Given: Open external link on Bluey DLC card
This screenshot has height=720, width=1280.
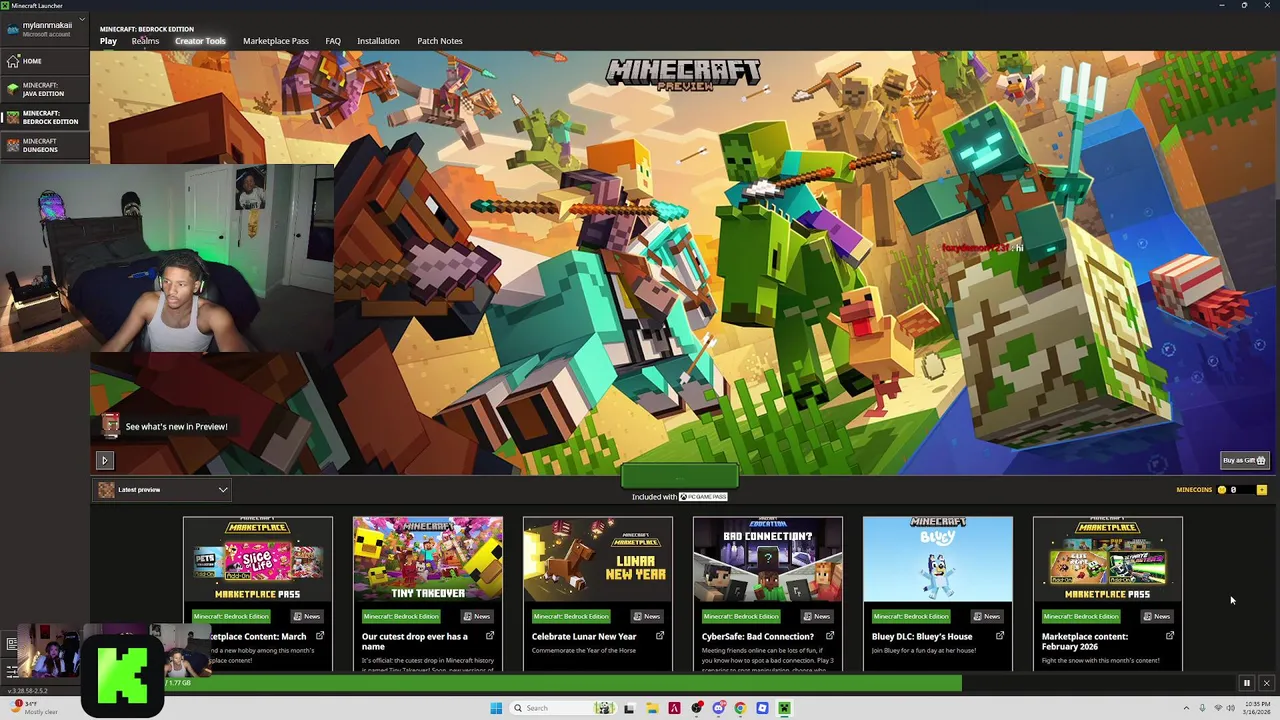Looking at the screenshot, I should click(1000, 636).
